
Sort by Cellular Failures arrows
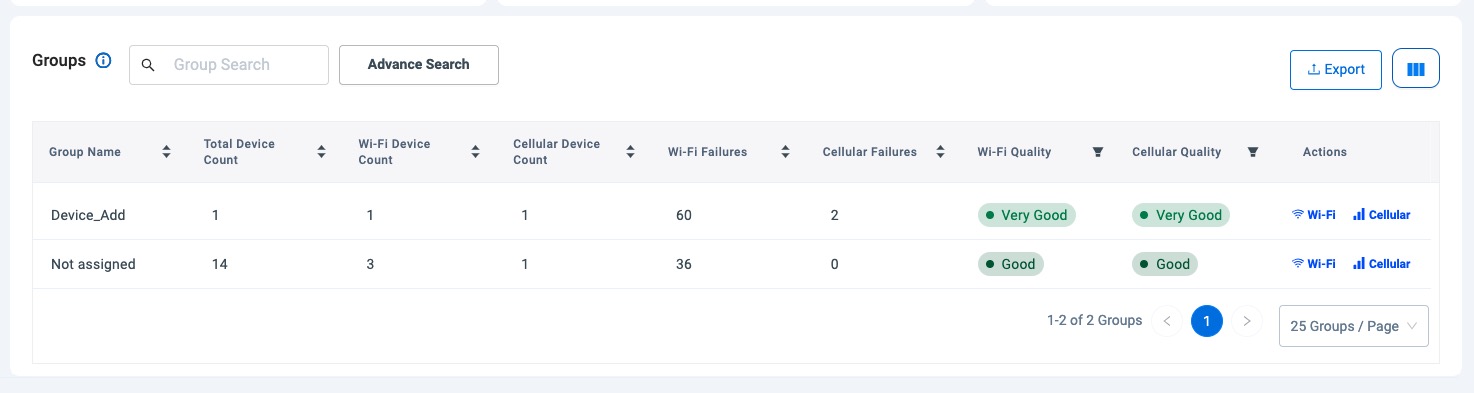coord(940,152)
